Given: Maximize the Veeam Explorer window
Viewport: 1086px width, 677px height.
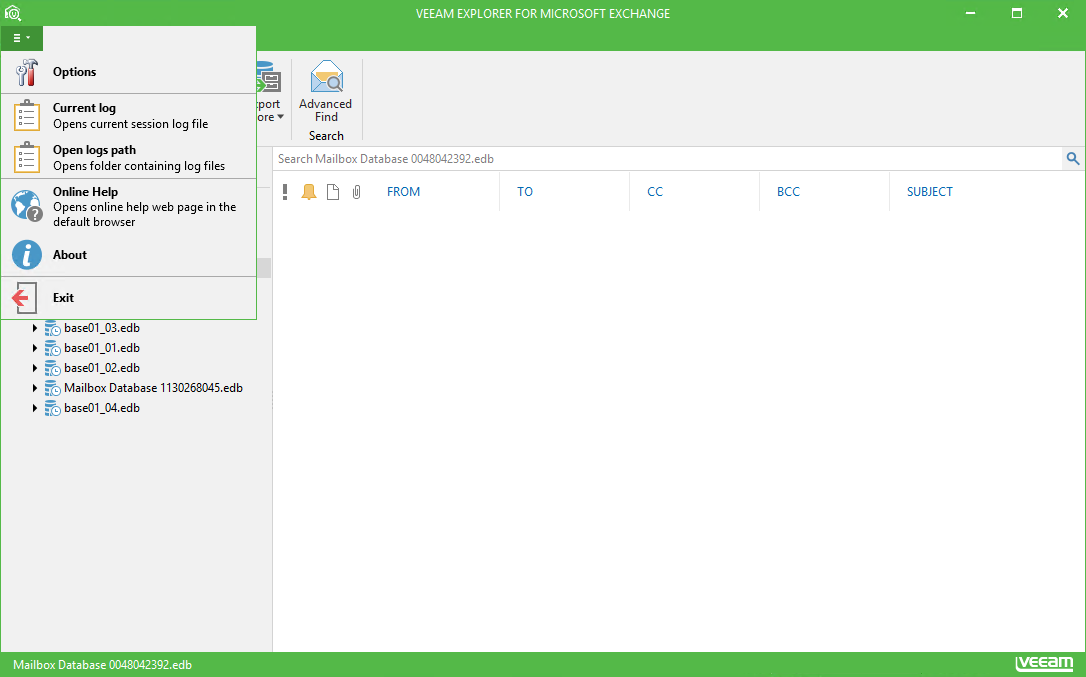Looking at the screenshot, I should click(x=1017, y=13).
